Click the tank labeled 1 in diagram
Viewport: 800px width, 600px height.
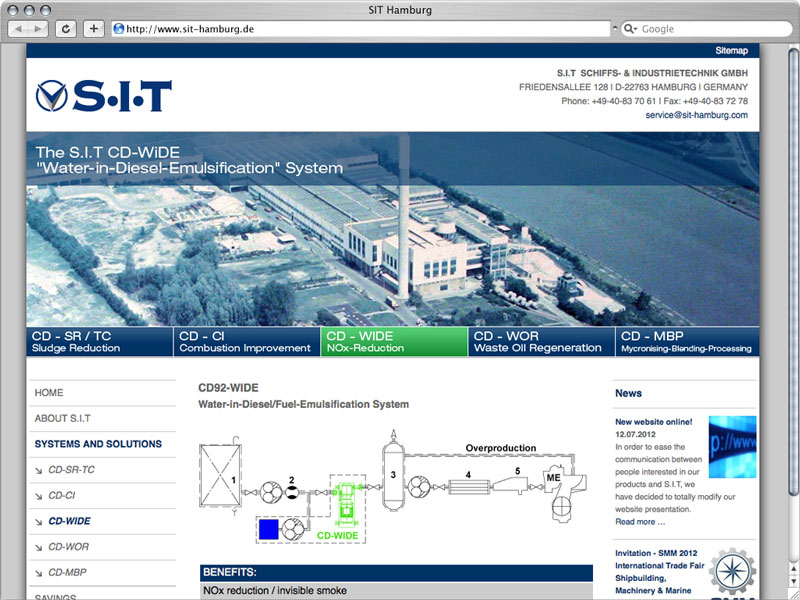pos(220,476)
